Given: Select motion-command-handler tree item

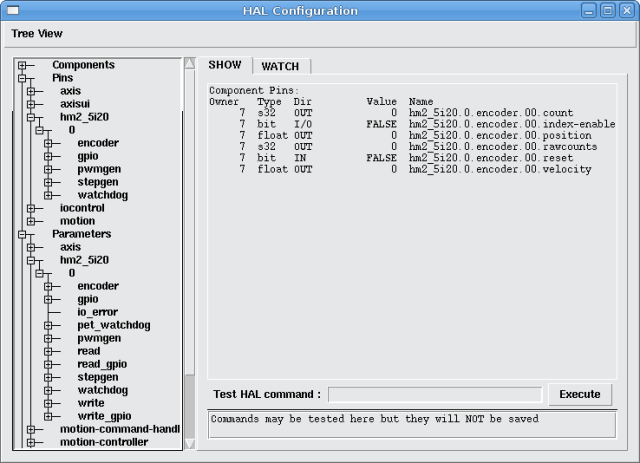Looking at the screenshot, I should (x=119, y=429).
